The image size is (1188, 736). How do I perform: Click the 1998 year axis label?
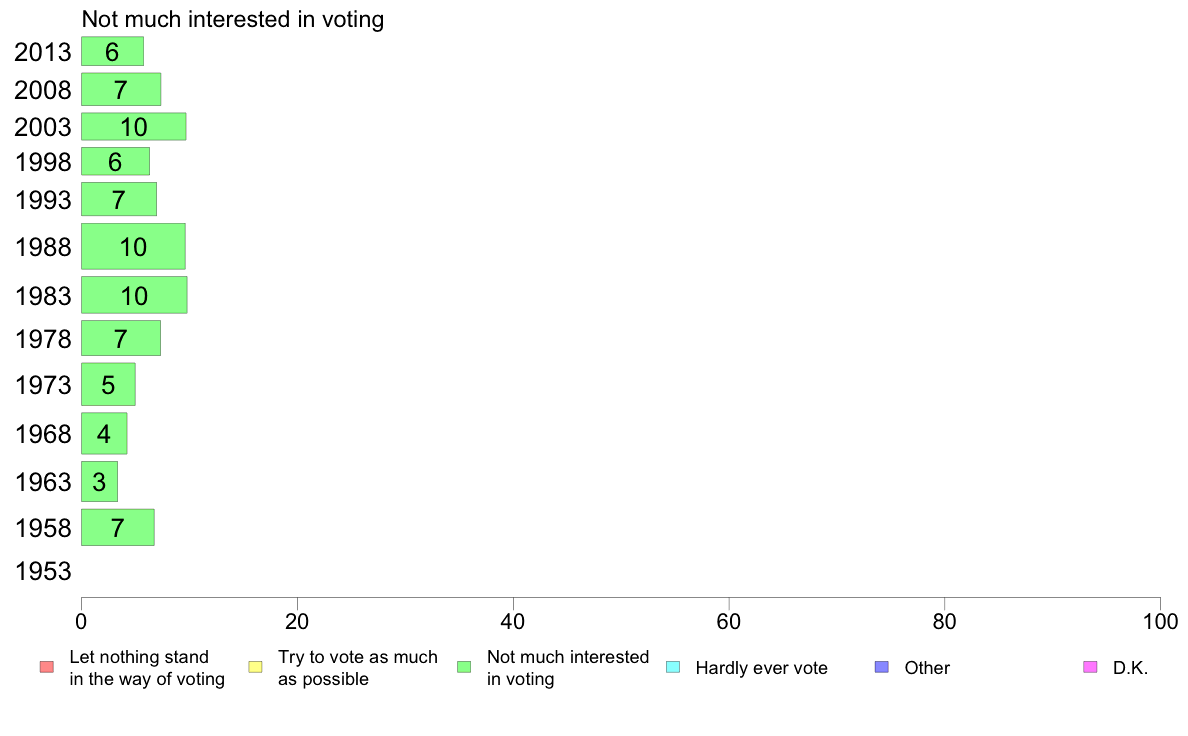coord(43,161)
